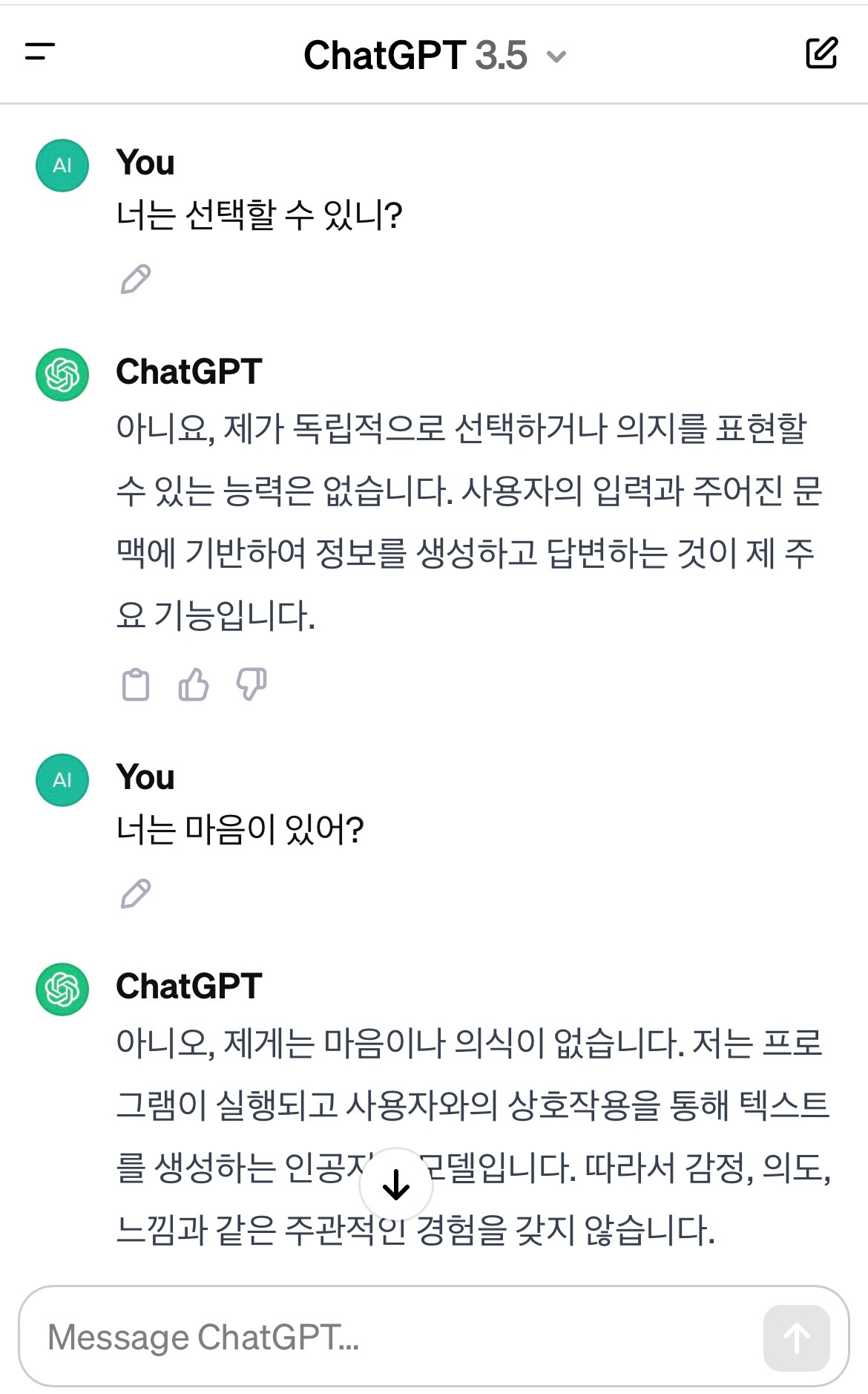Select the second user 'AI' avatar

[x=62, y=780]
